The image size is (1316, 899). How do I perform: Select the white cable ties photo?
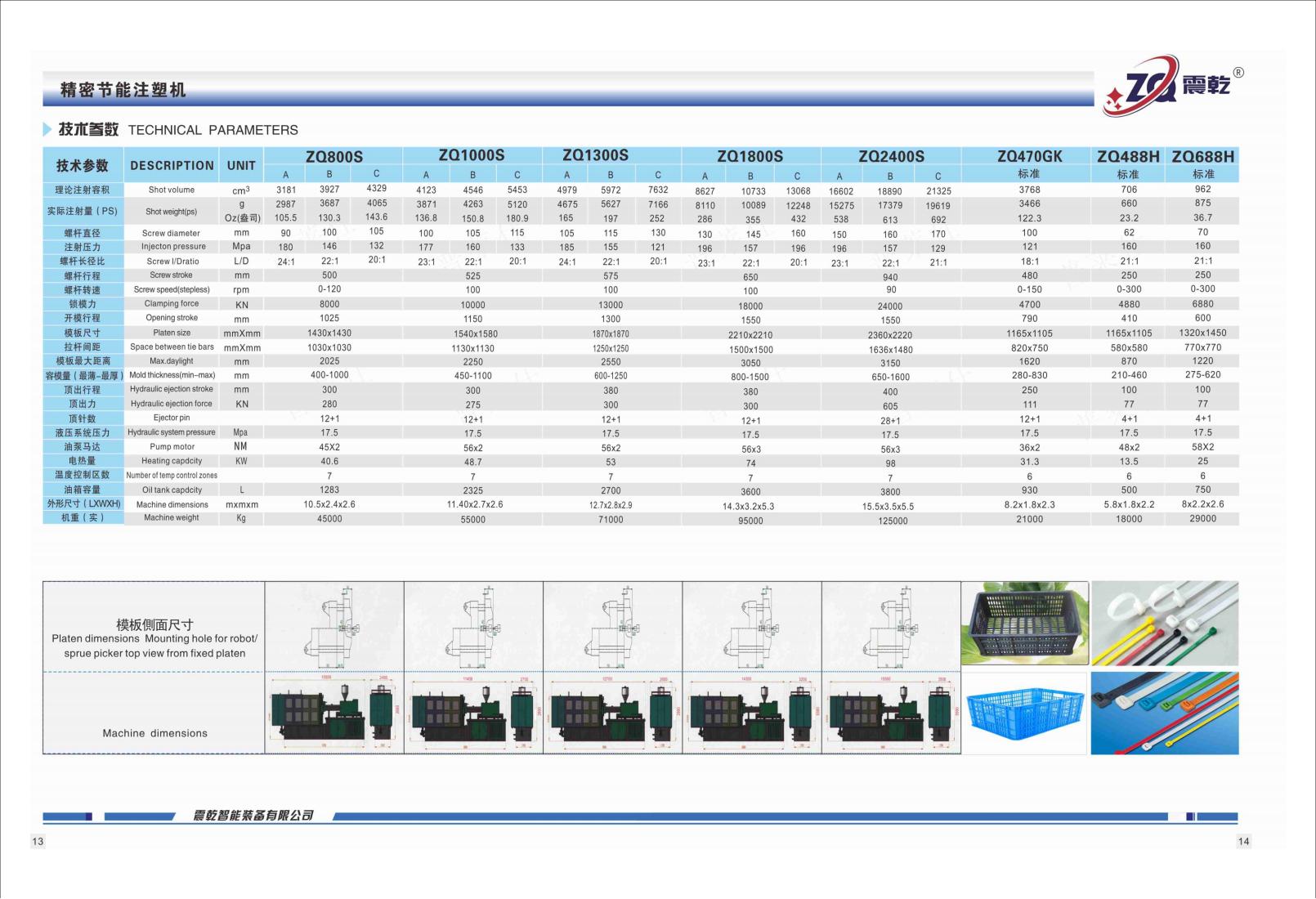pos(1164,624)
